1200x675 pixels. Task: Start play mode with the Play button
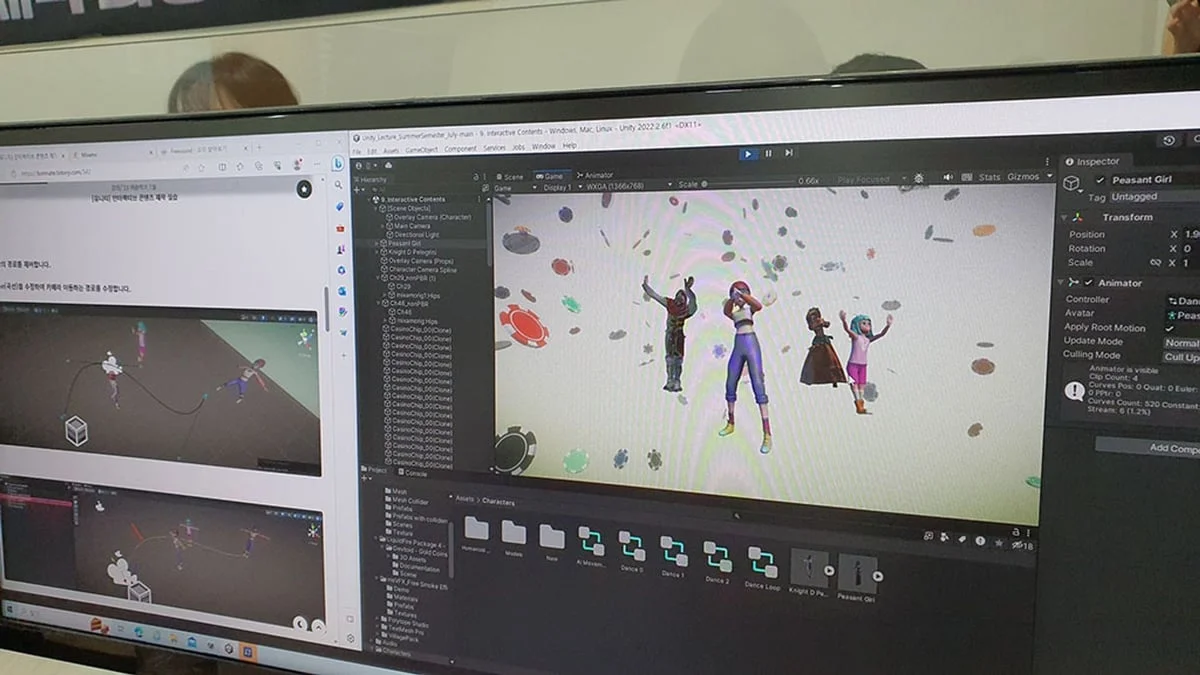pos(748,154)
